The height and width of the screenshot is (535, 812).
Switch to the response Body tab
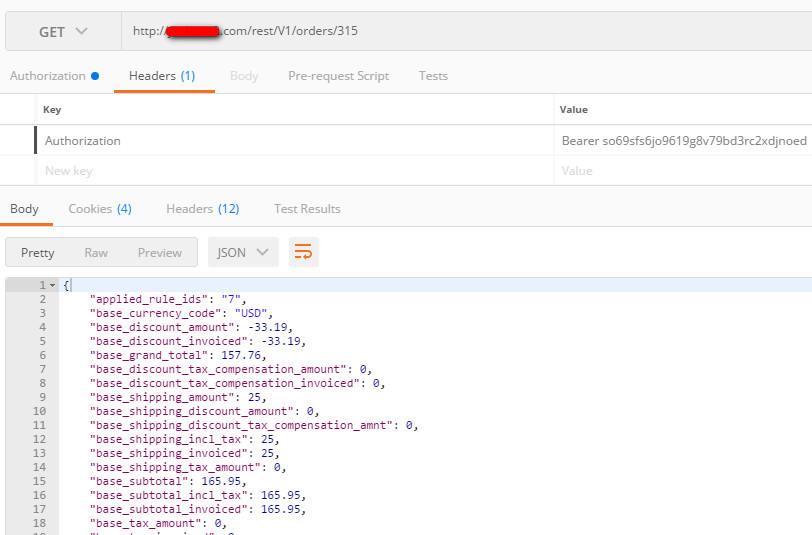click(x=24, y=209)
